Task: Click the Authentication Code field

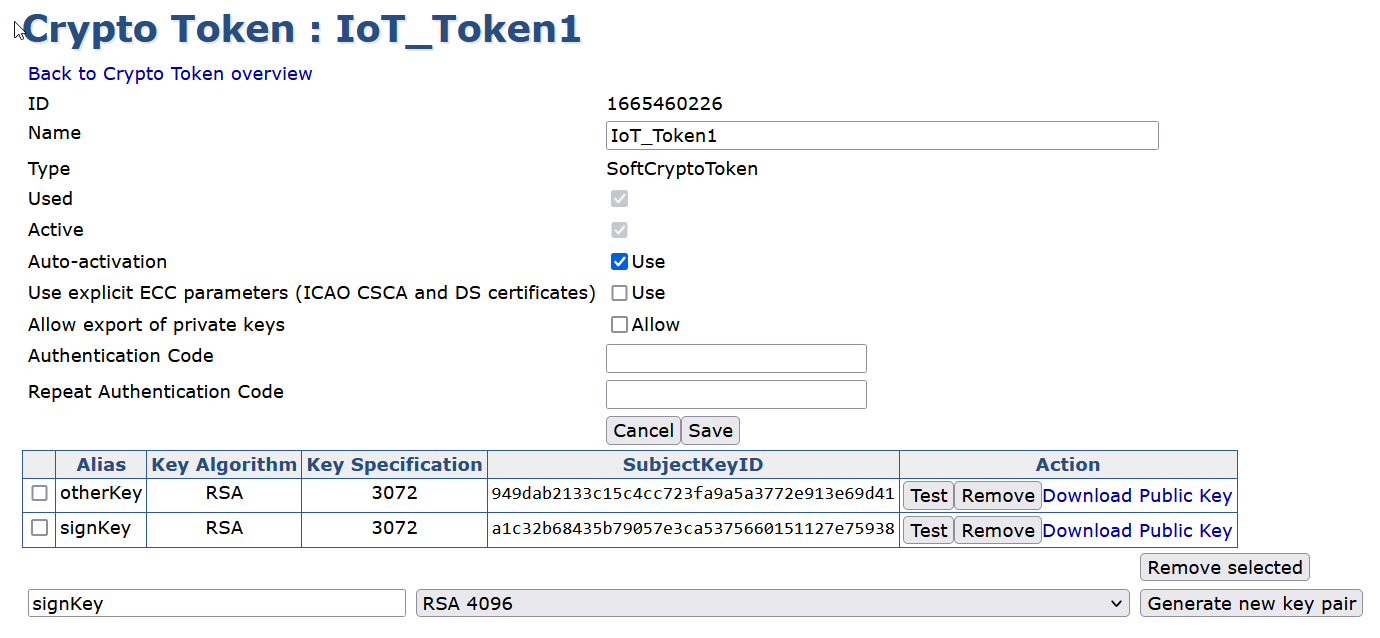Action: click(736, 358)
